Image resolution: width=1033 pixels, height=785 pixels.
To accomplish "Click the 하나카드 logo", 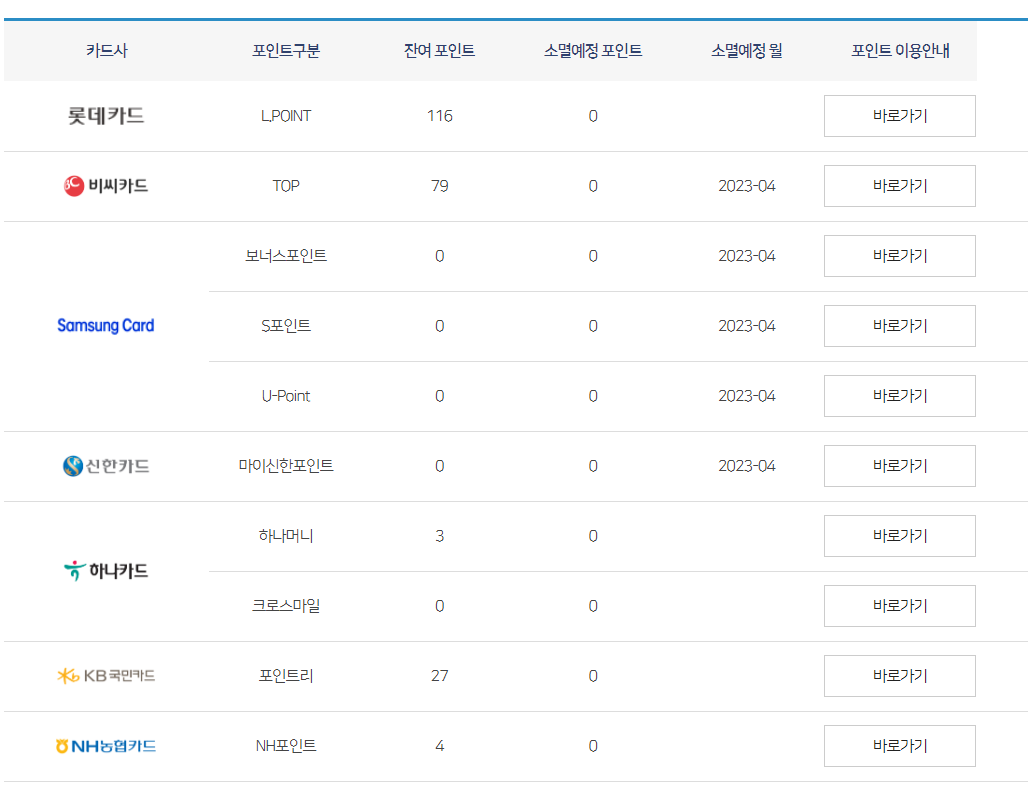I will (106, 570).
